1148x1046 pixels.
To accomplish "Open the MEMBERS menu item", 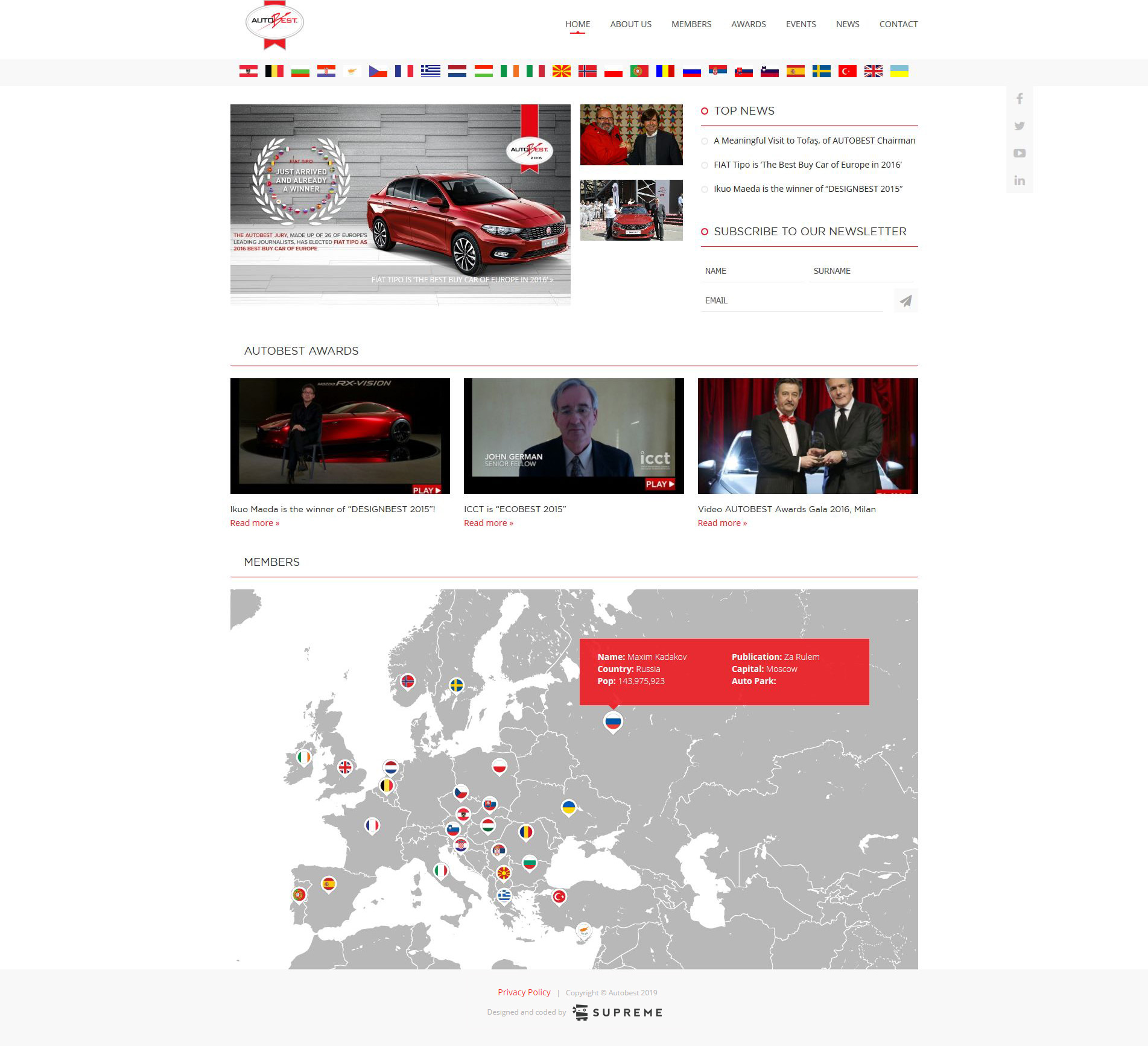I will (691, 24).
